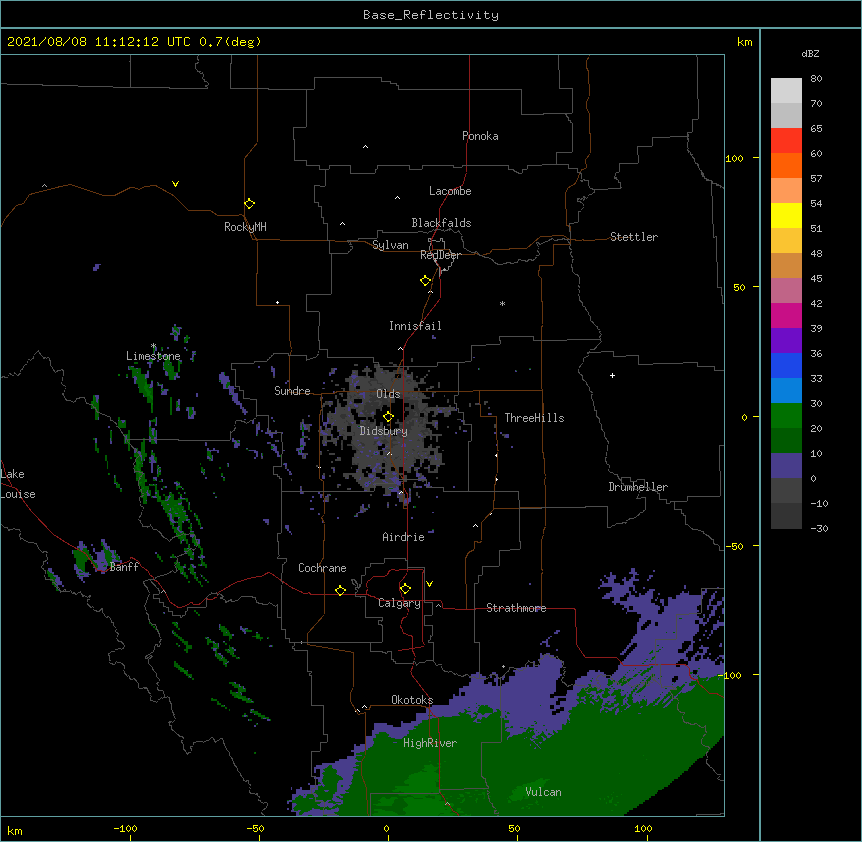Select the orange 57–60 dBZ legend swatch

[x=786, y=165]
